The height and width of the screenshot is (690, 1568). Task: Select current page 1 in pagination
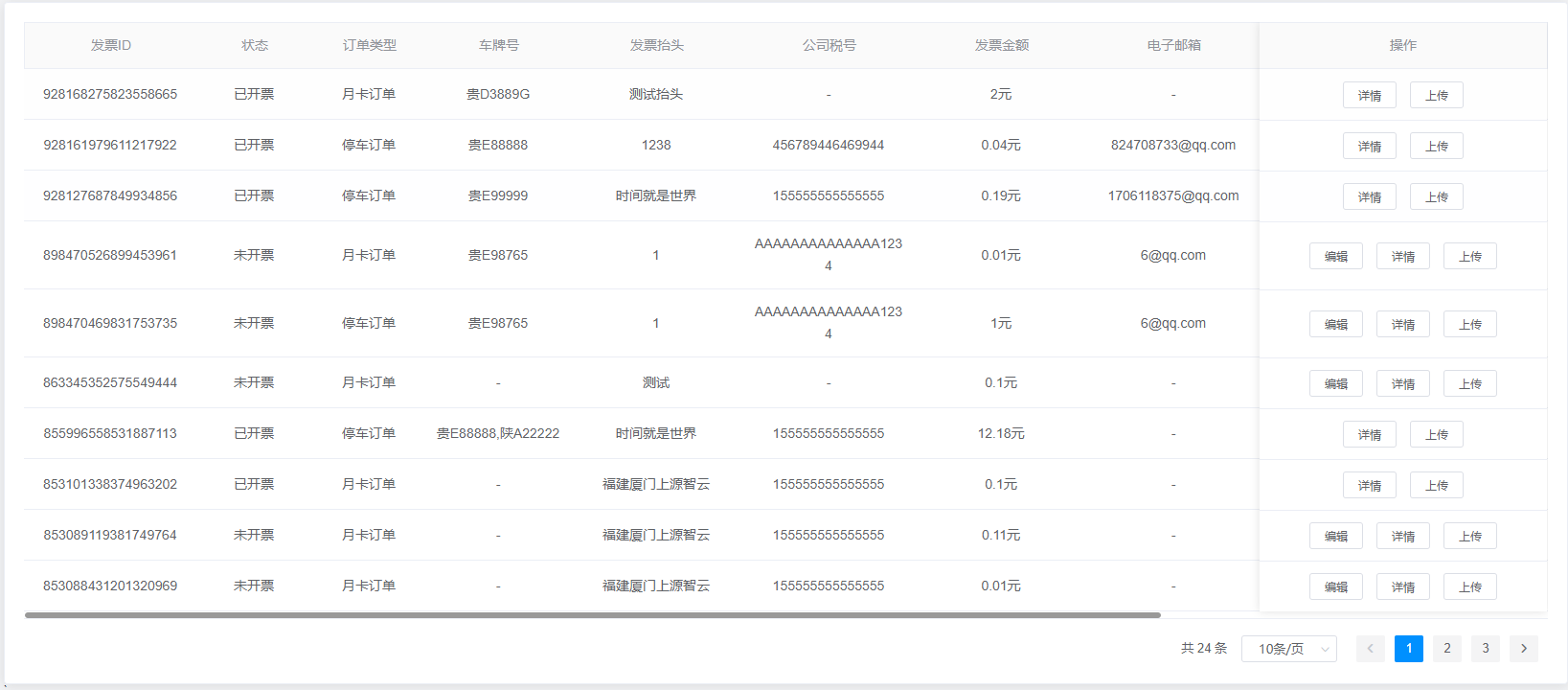pos(1408,649)
